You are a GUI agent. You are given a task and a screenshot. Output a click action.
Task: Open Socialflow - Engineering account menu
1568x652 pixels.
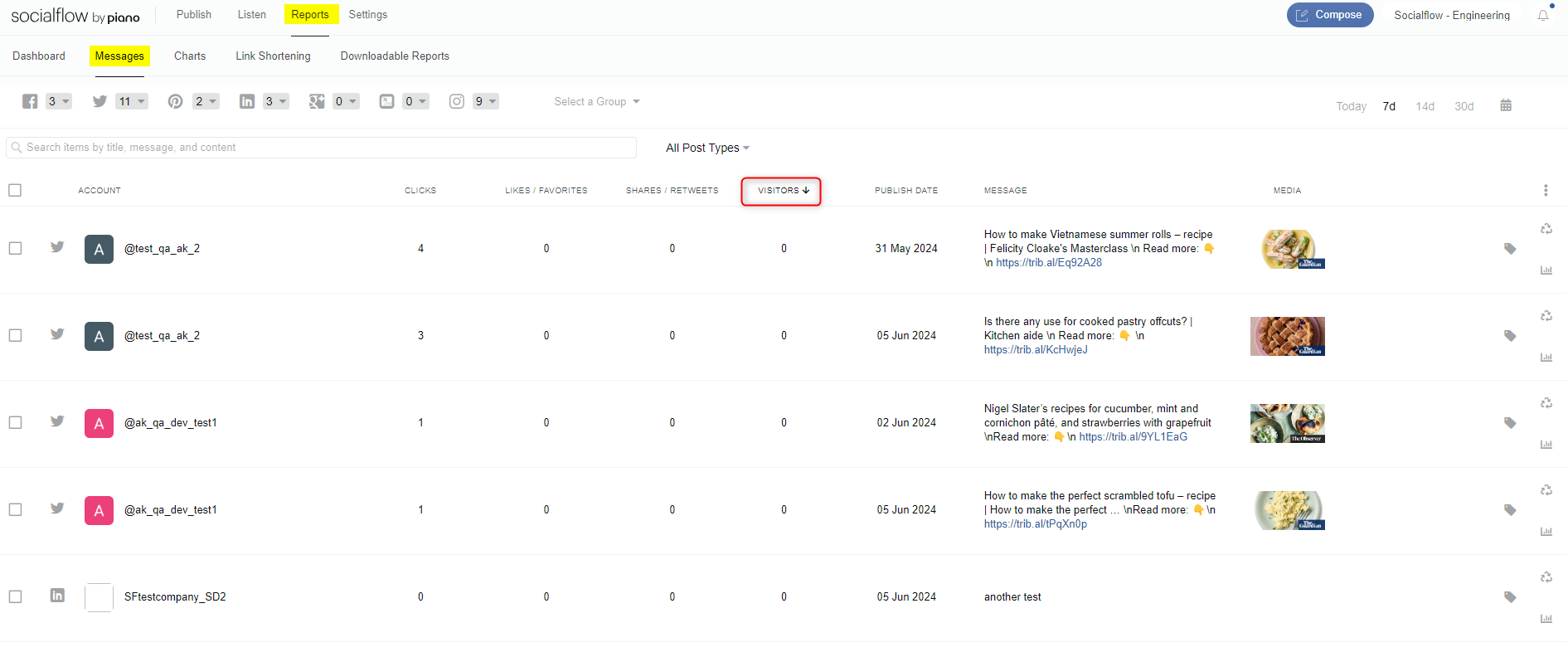(1452, 15)
